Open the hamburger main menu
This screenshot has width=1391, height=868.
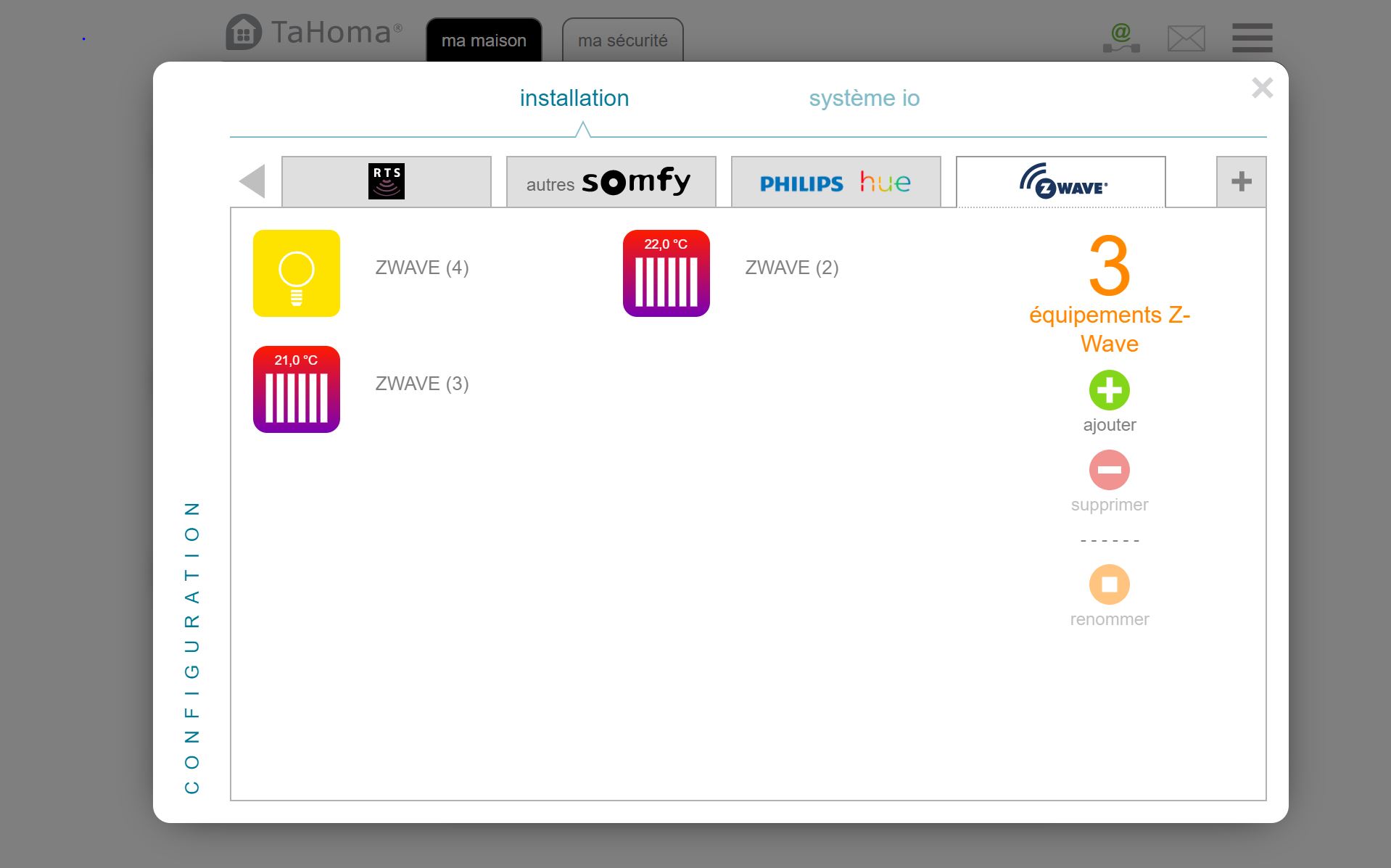point(1252,38)
